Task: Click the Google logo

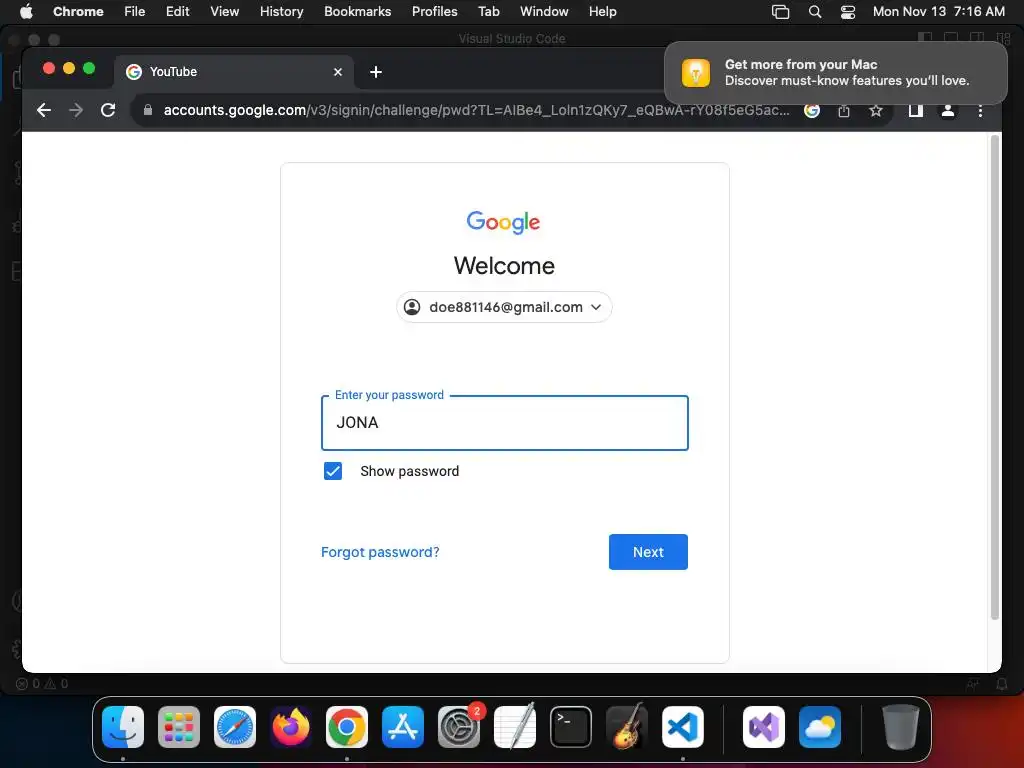Action: coord(504,222)
